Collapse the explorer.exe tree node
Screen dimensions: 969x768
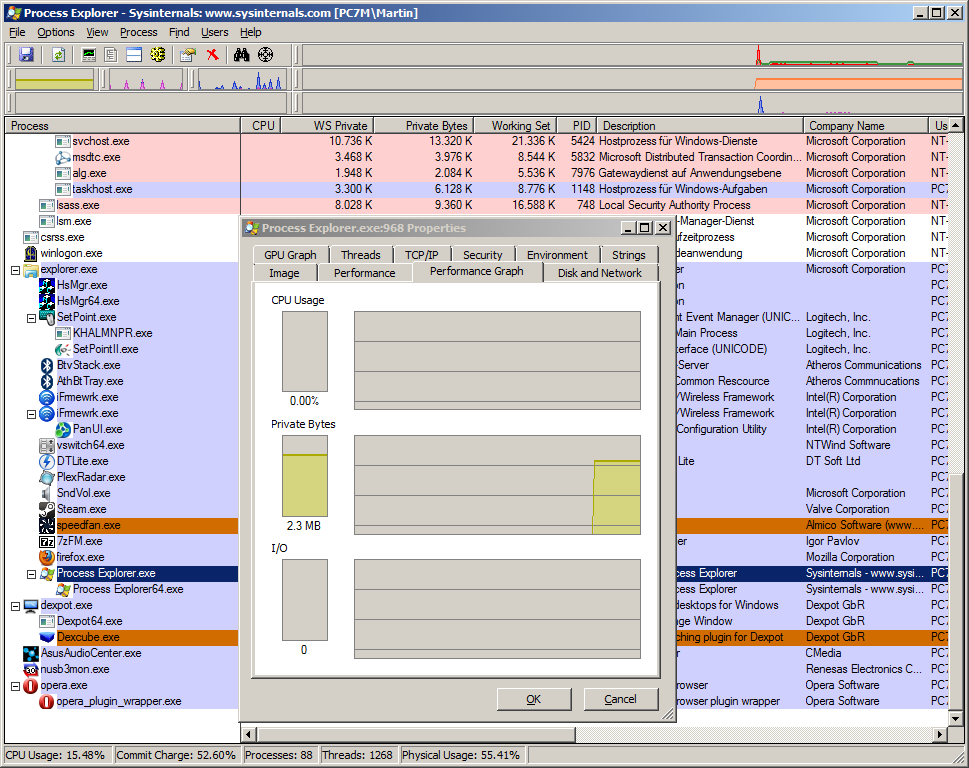15,270
